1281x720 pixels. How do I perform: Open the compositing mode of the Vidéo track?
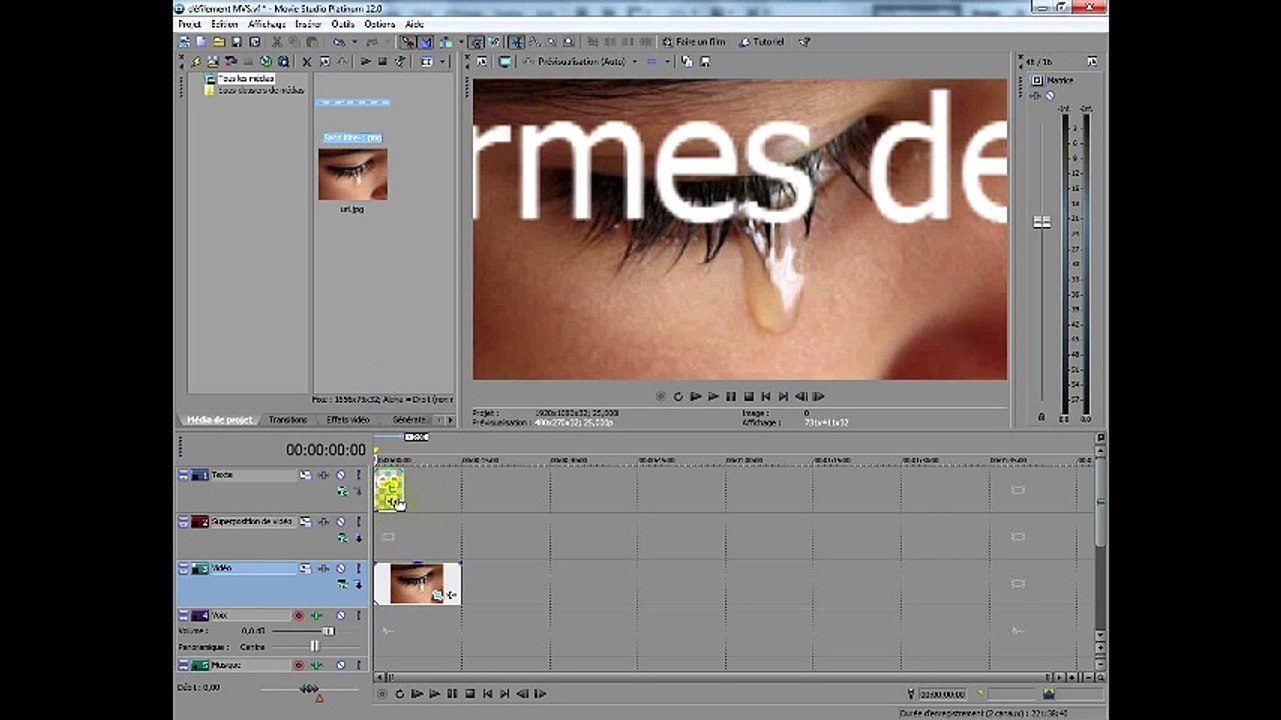[342, 584]
